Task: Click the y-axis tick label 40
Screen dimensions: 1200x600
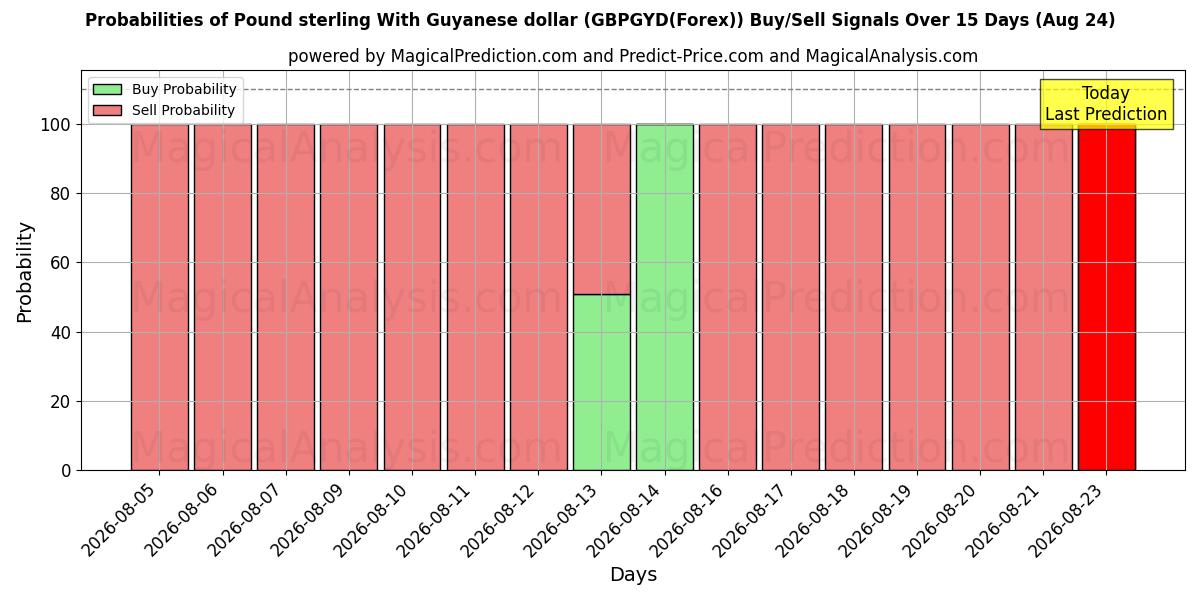Action: point(61,332)
